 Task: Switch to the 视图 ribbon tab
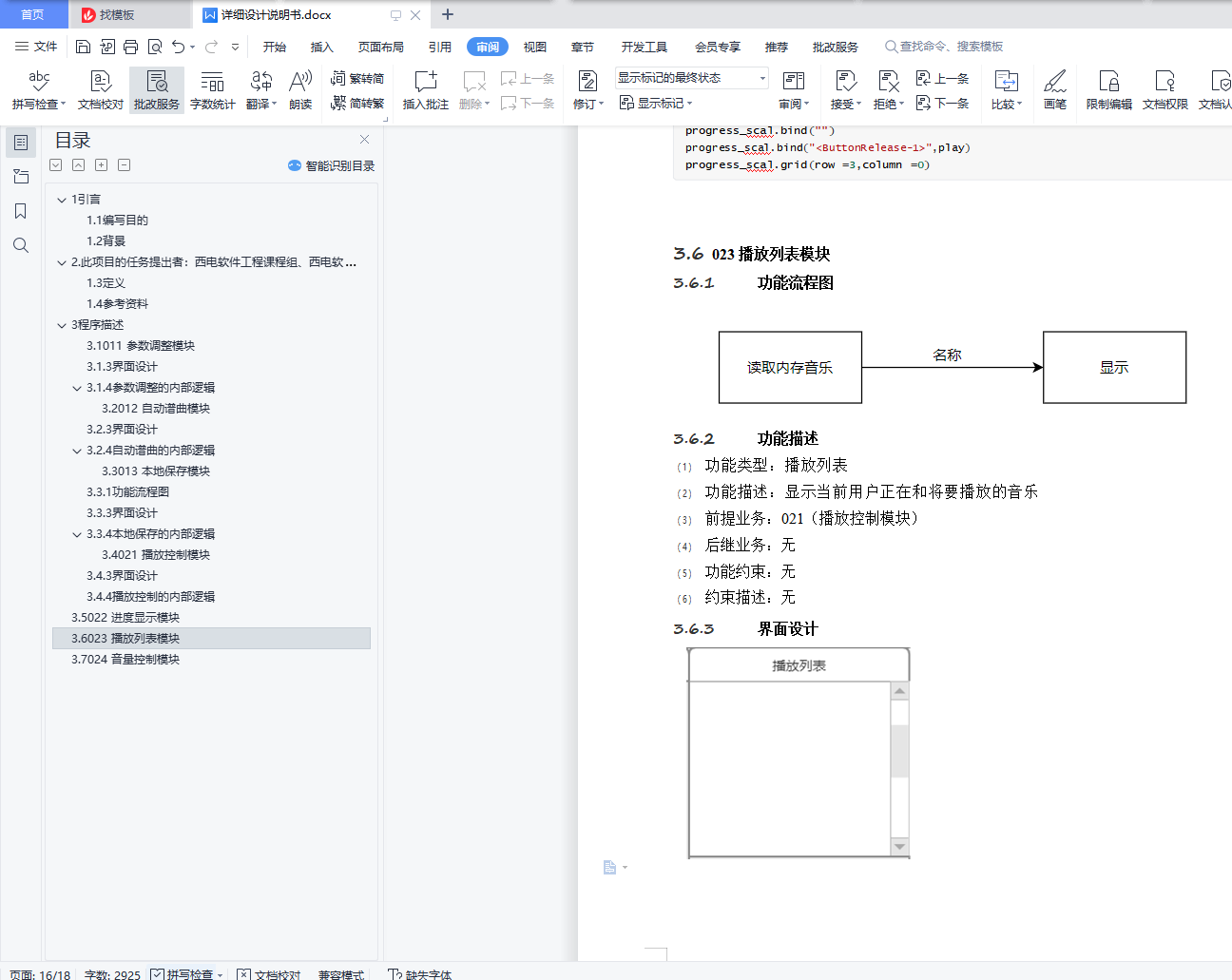[x=535, y=47]
